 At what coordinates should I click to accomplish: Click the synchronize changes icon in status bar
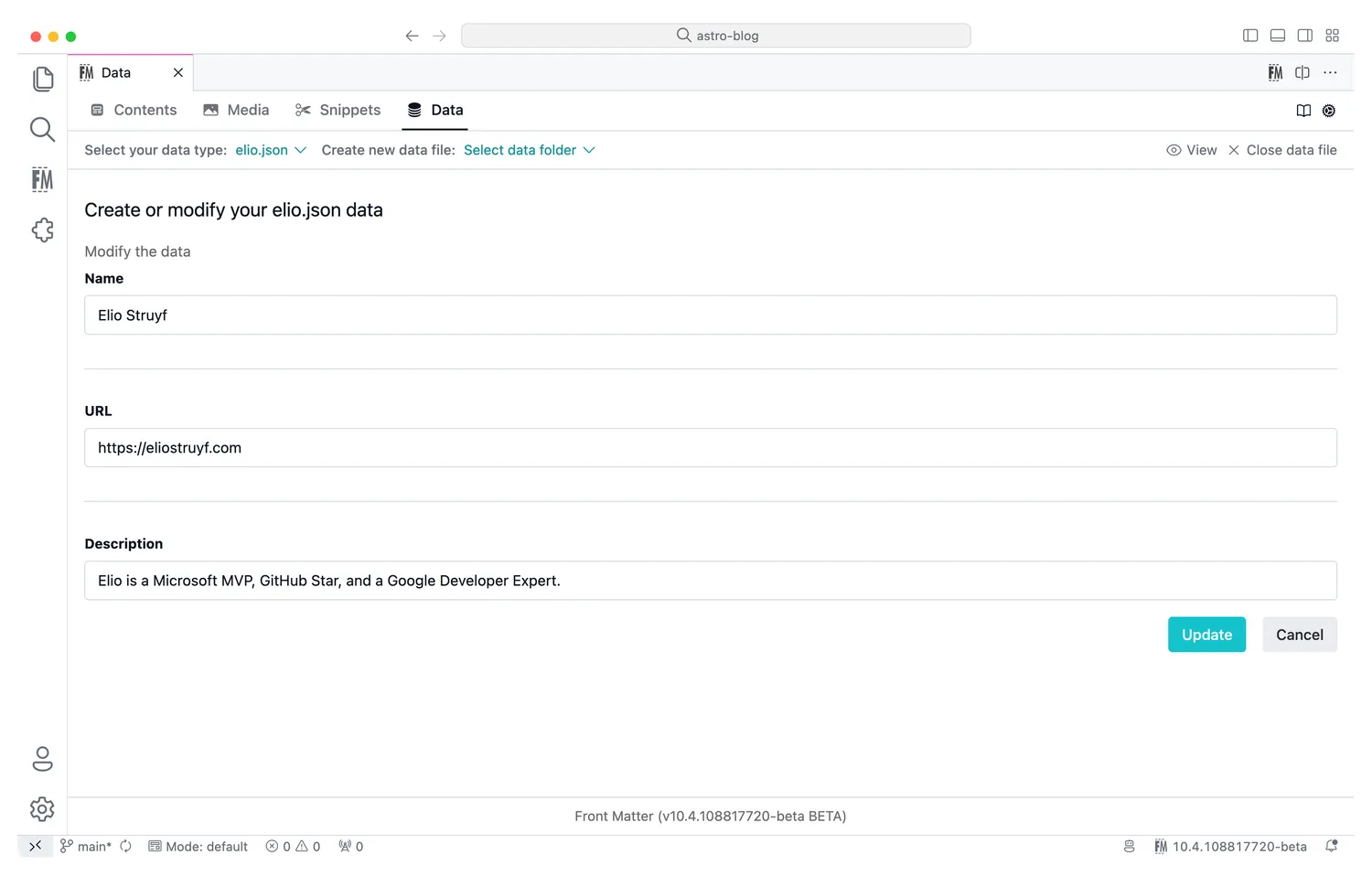(126, 847)
